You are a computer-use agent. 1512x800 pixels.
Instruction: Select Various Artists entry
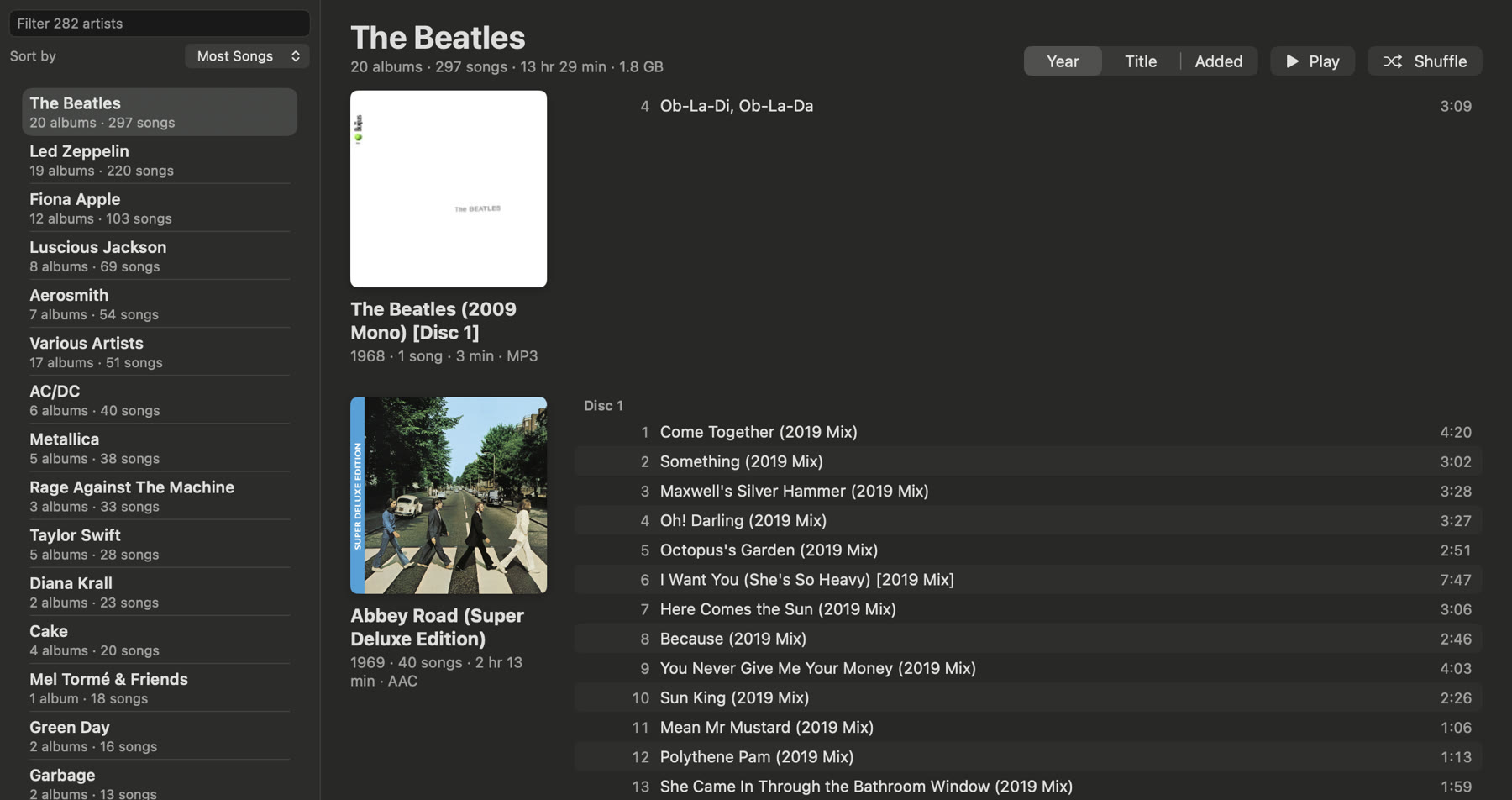pyautogui.click(x=160, y=351)
